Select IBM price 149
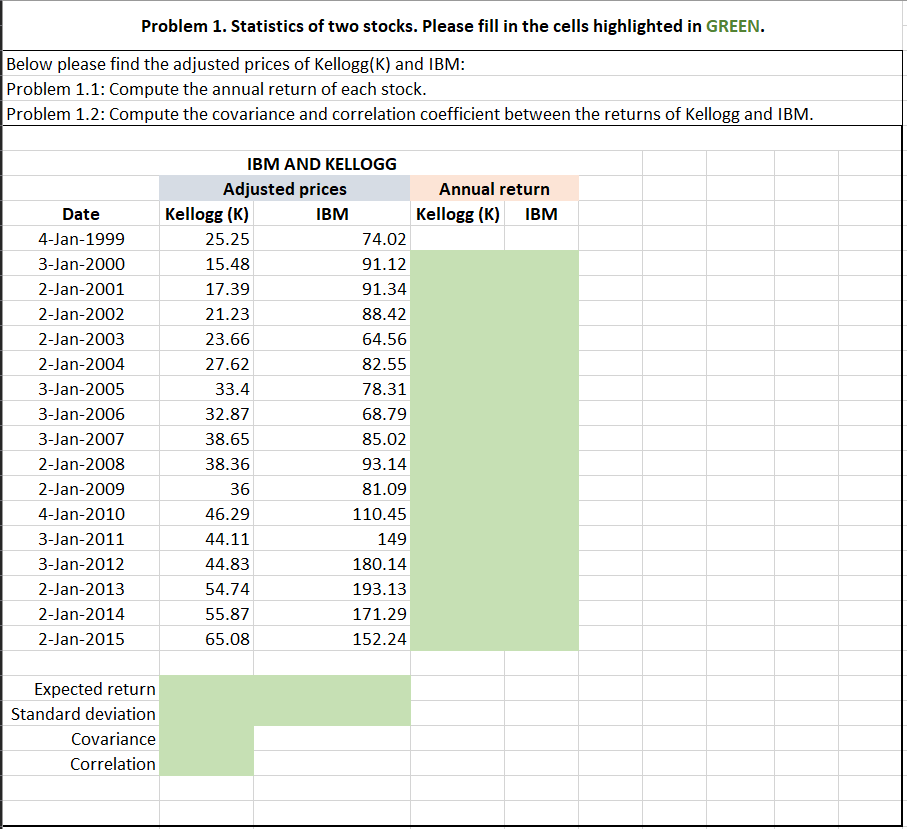 coord(332,538)
